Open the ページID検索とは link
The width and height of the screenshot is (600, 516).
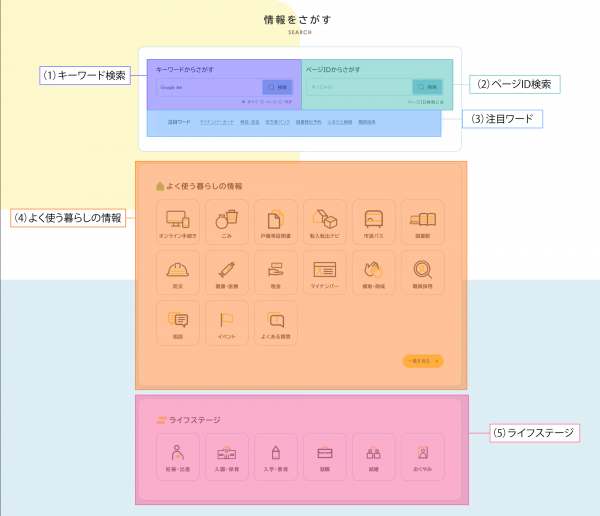pyautogui.click(x=426, y=102)
